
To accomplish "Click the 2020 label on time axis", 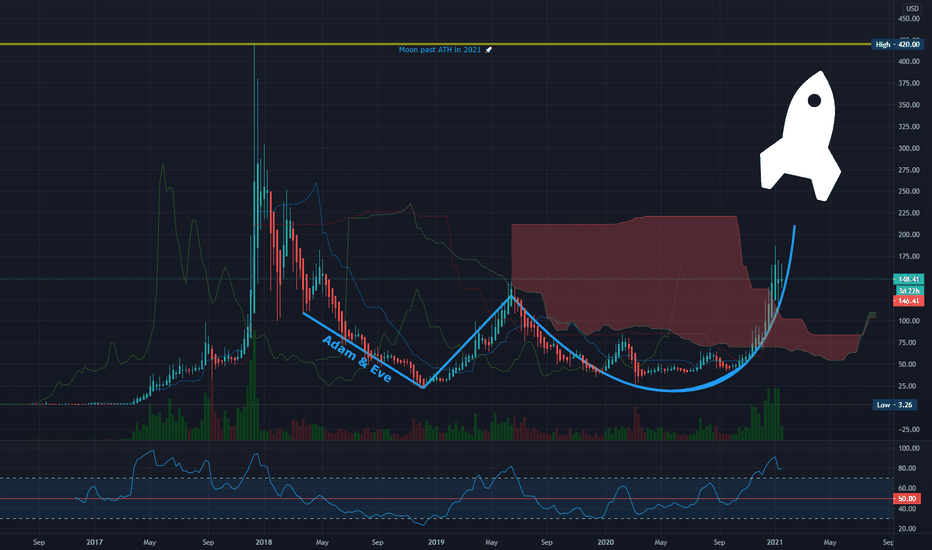I will (605, 542).
